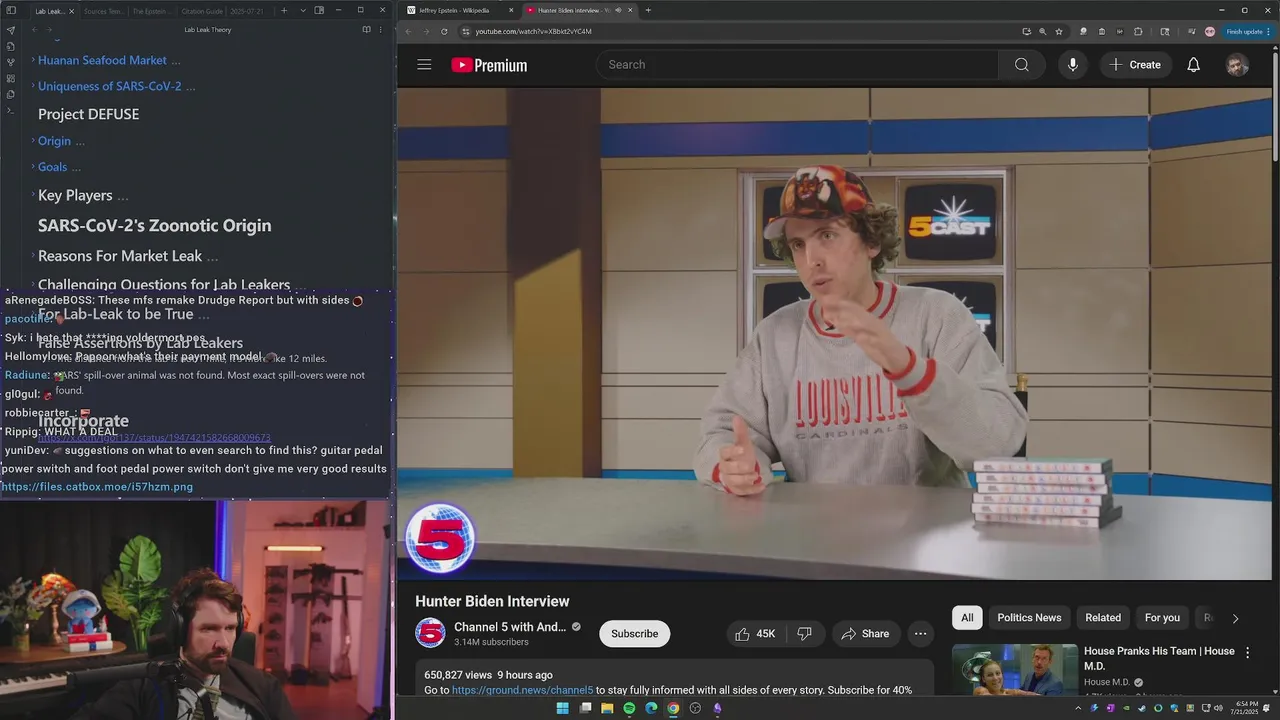Reload the YouTube page
This screenshot has width=1280, height=720.
[444, 31]
